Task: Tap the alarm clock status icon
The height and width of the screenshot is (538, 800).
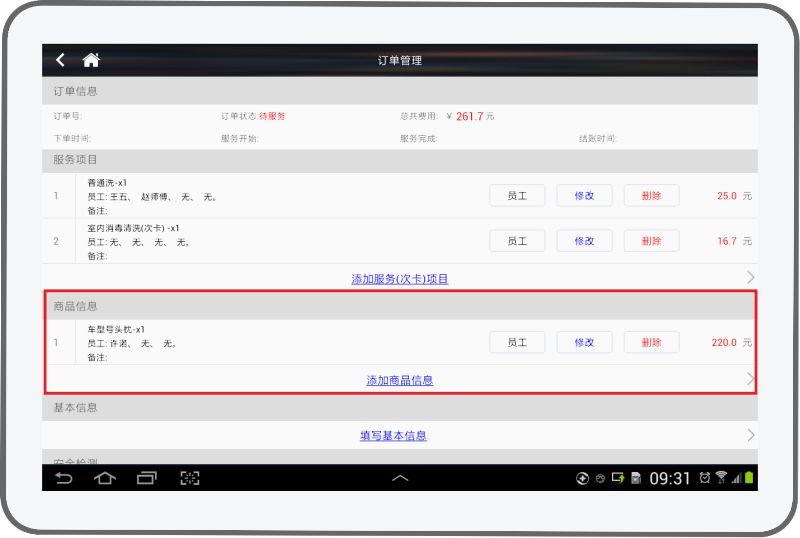Action: coord(704,478)
